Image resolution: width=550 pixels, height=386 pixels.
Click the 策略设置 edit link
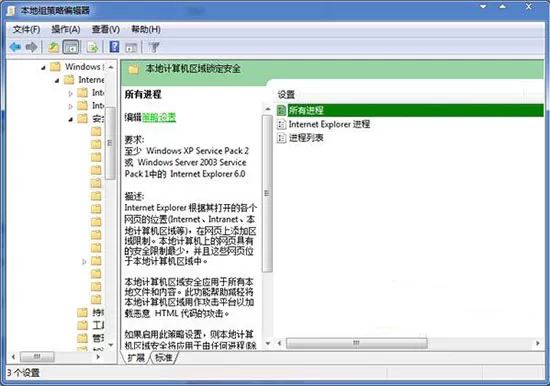(x=159, y=117)
